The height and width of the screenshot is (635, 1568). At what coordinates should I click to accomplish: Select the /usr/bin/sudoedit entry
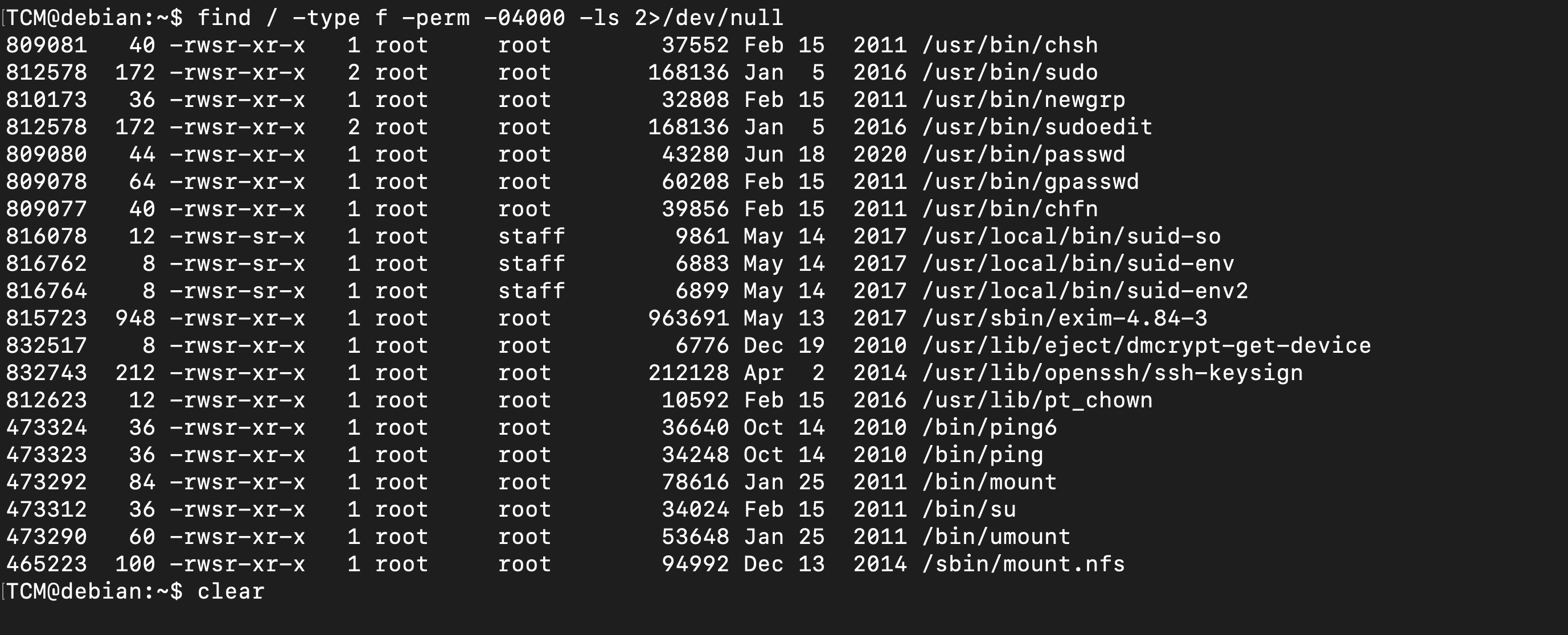pos(1037,127)
